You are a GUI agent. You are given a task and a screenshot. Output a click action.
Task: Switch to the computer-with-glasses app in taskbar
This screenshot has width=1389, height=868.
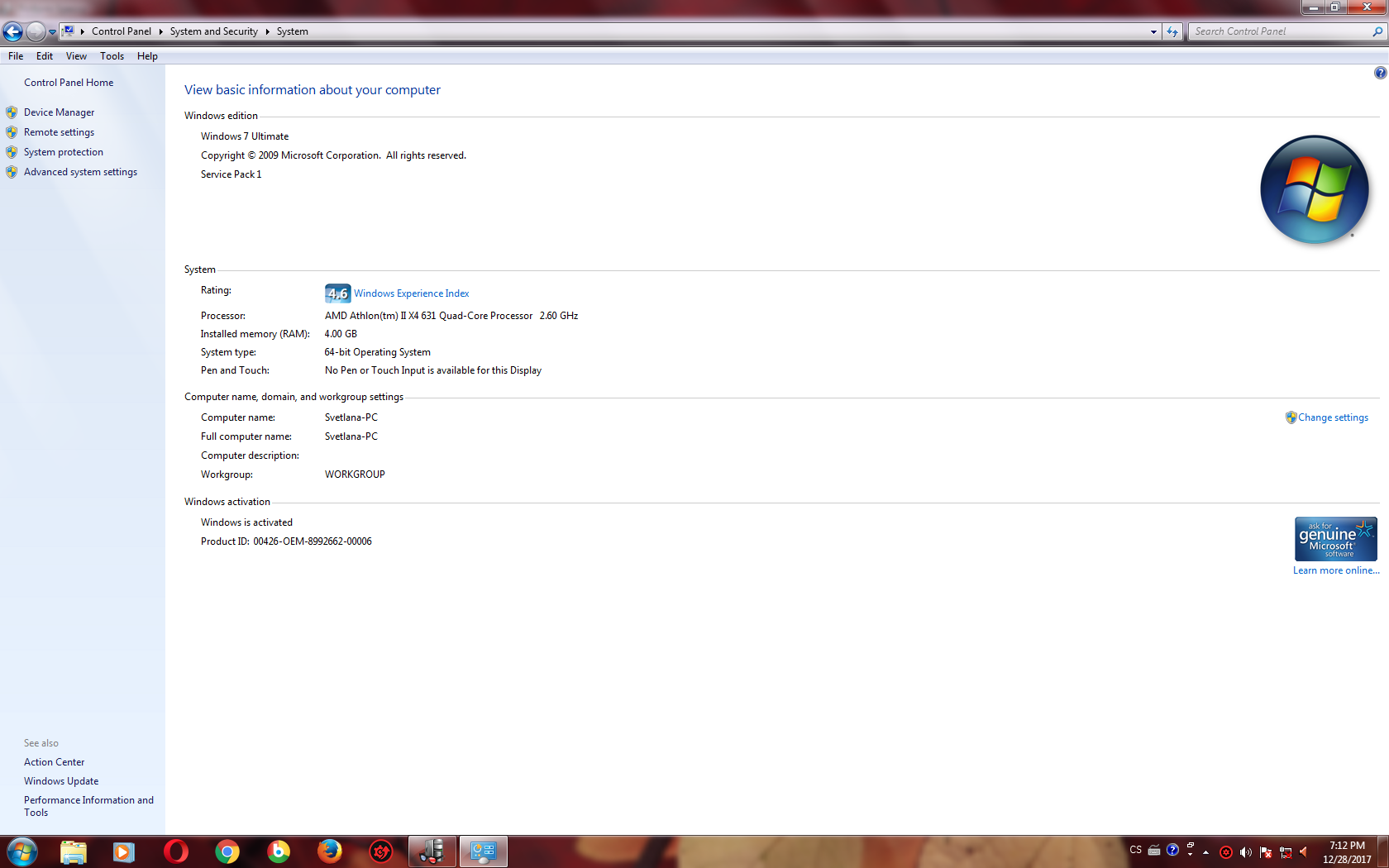pyautogui.click(x=432, y=851)
